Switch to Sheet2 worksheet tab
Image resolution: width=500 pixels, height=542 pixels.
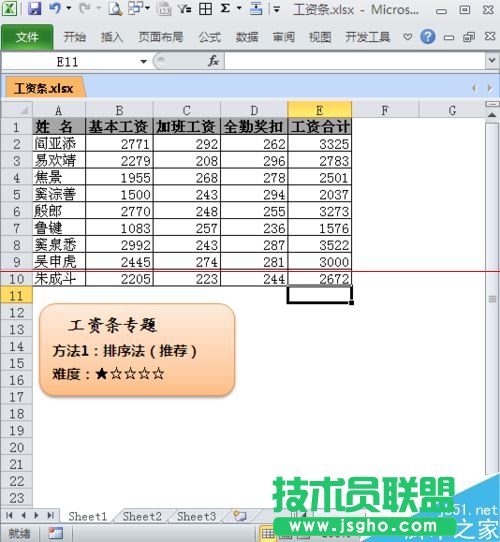(x=142, y=516)
